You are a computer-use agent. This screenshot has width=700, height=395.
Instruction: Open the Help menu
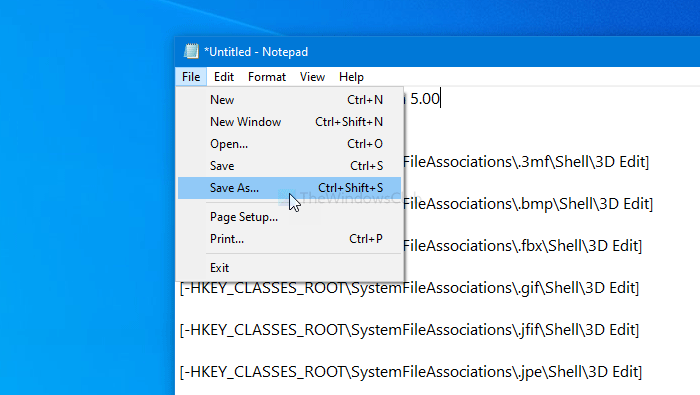tap(351, 77)
